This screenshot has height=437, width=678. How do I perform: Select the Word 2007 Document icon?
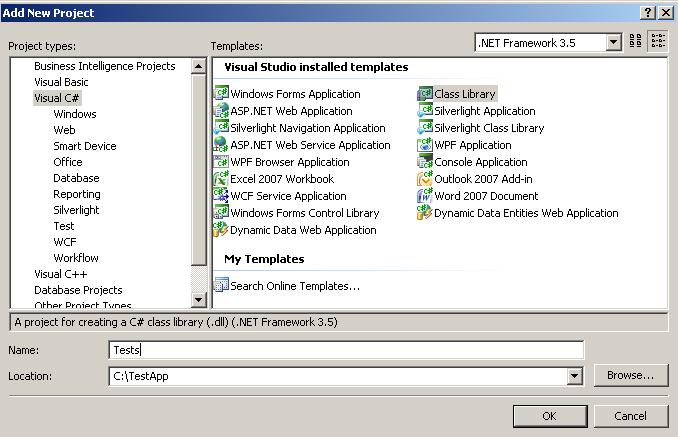coord(425,195)
